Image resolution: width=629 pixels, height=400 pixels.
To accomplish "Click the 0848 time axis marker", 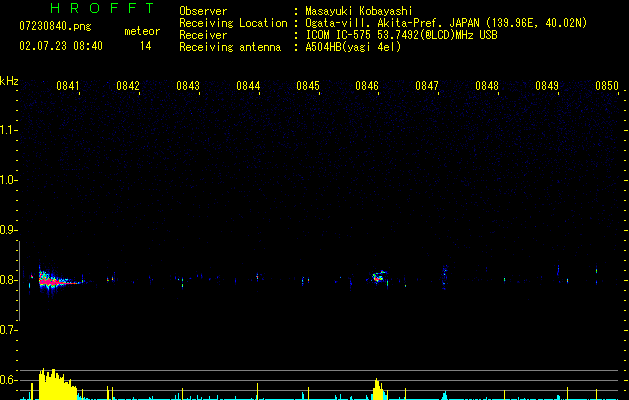I will point(487,86).
